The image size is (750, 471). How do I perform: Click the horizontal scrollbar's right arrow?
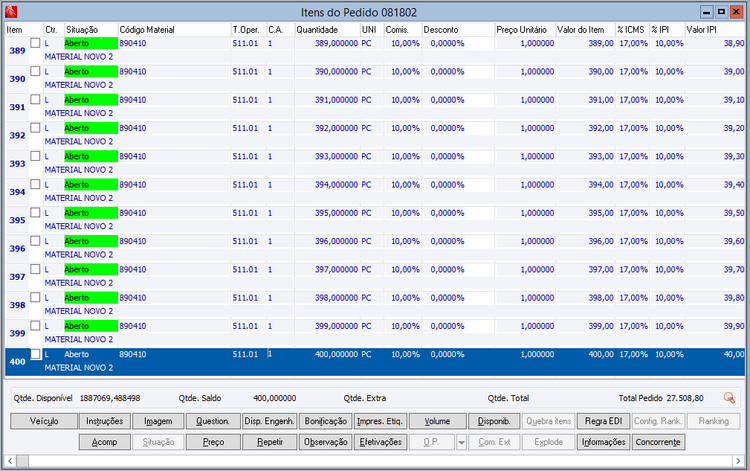(739, 461)
